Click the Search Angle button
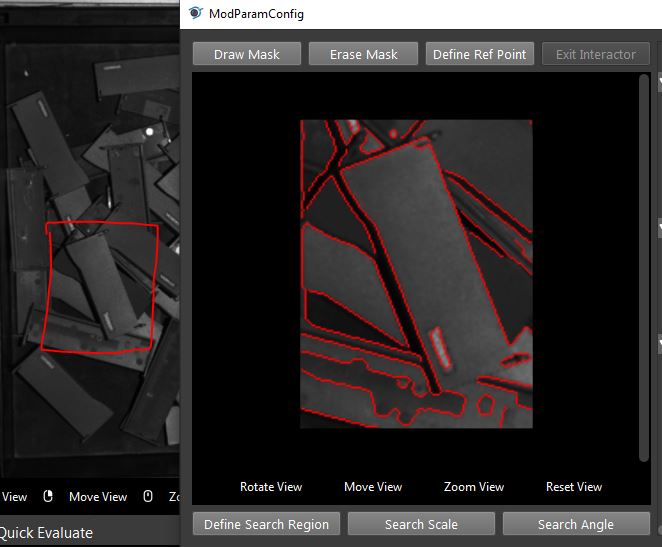662x547 pixels. [x=576, y=524]
